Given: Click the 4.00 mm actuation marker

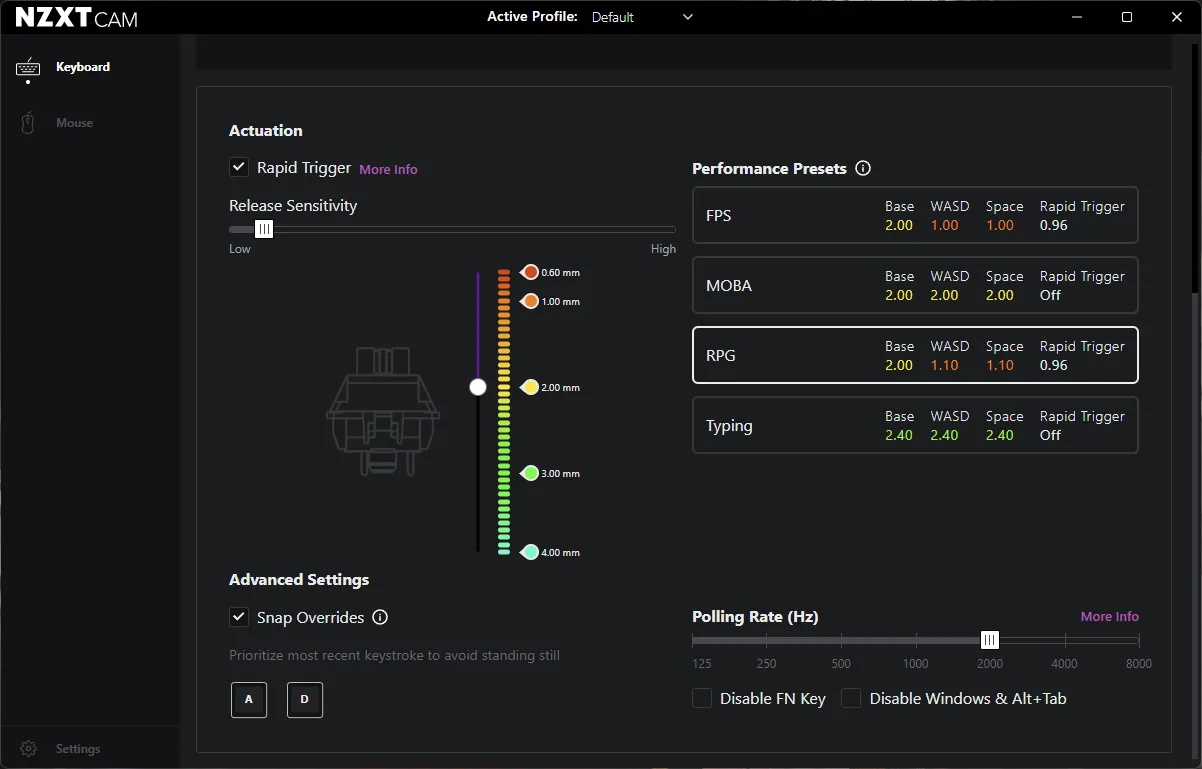Looking at the screenshot, I should click(530, 552).
